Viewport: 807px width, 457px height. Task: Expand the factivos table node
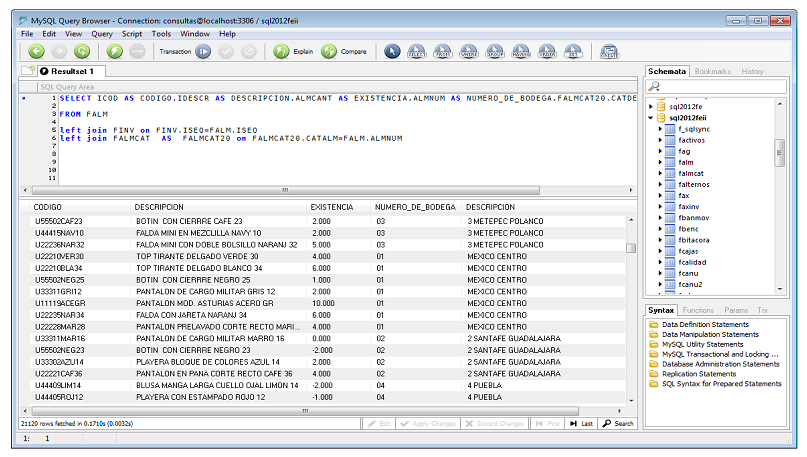pos(660,140)
